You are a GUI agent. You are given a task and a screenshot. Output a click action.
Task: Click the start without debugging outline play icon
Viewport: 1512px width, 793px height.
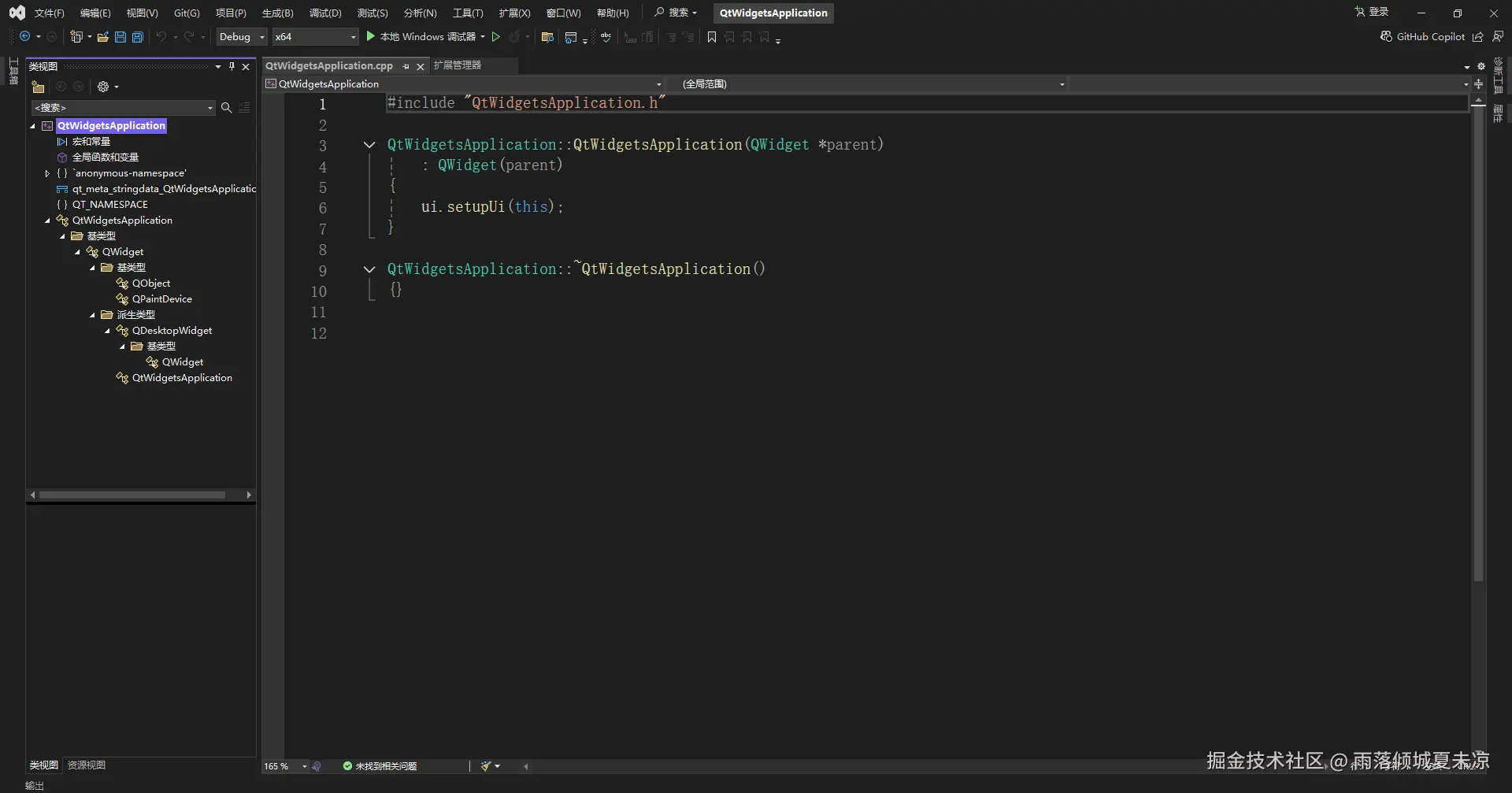(496, 37)
